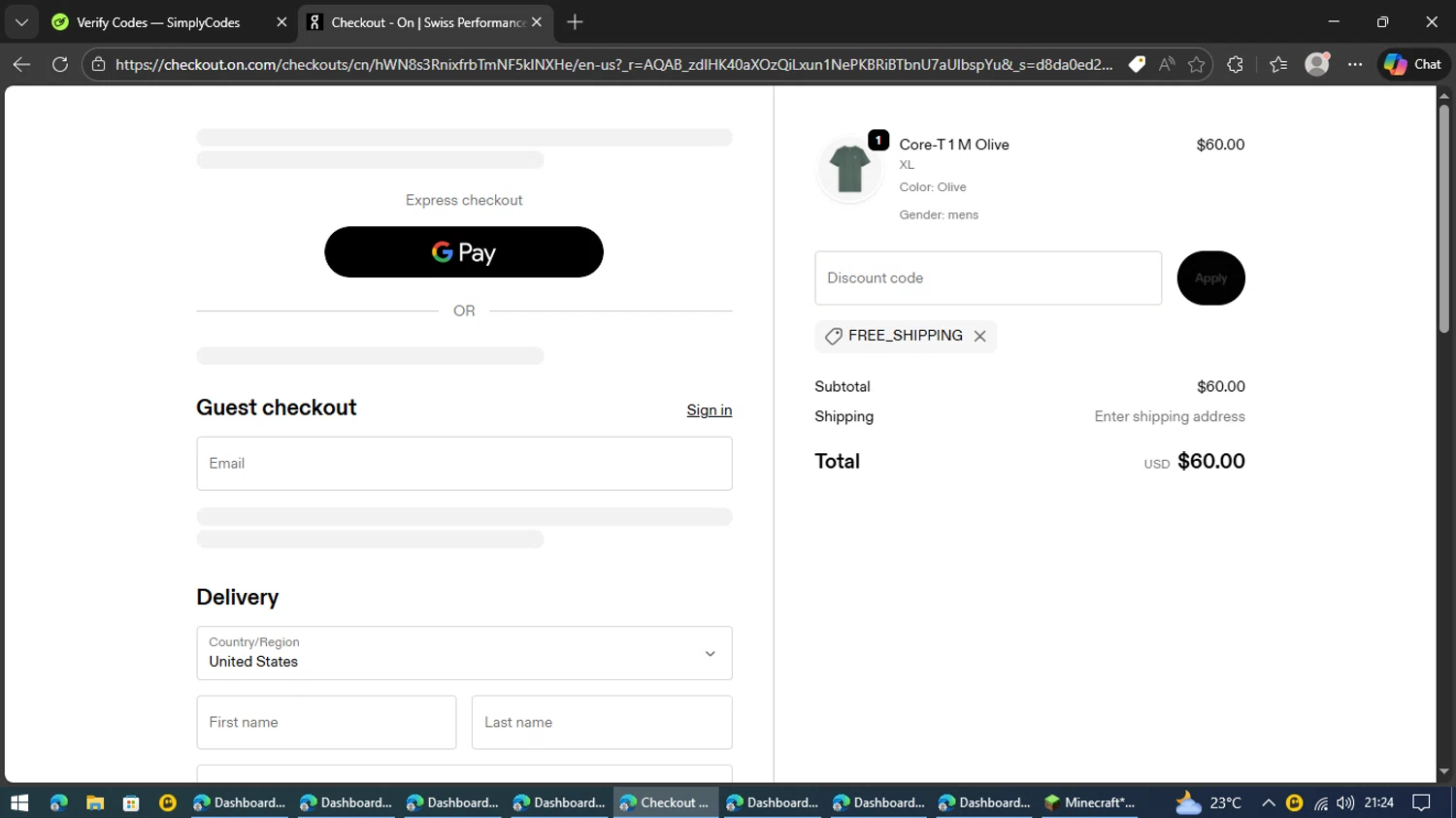The image size is (1456, 818).
Task: Reload the checkout page
Action: 60,64
